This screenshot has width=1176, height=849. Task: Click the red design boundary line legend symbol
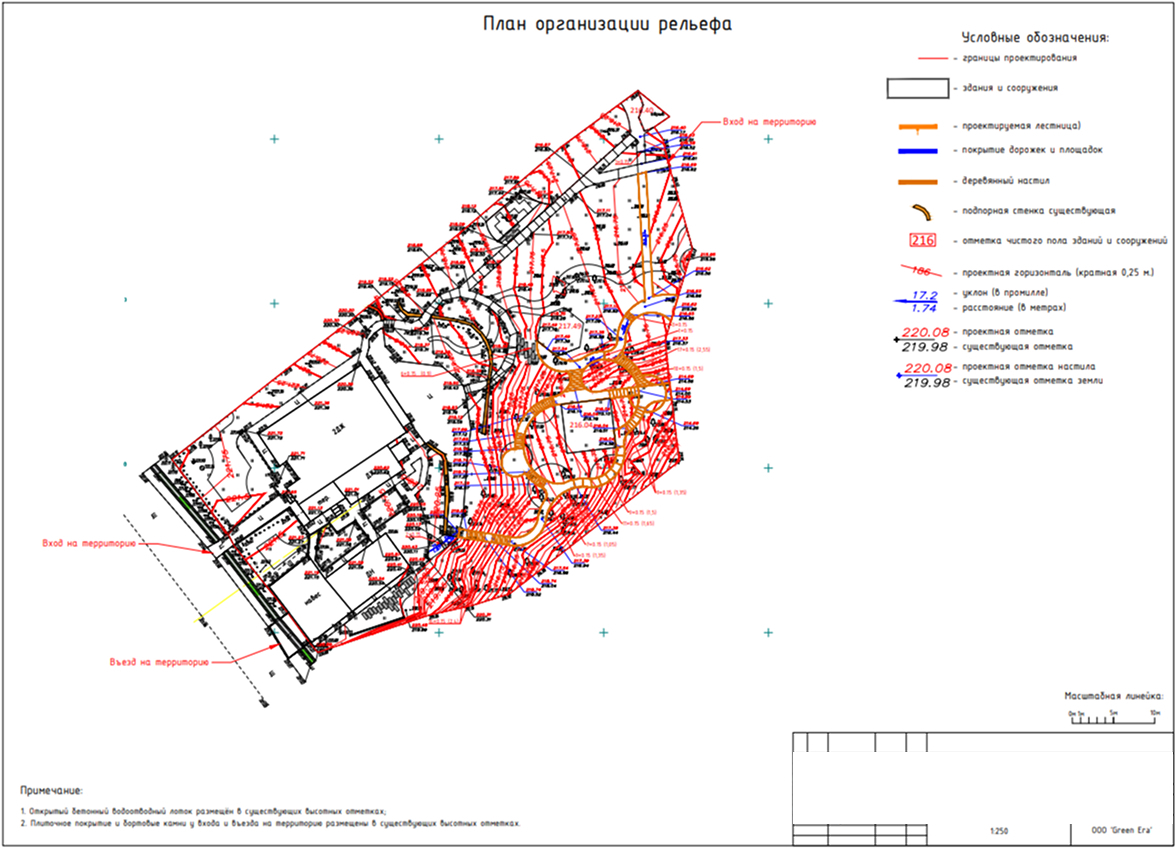934,58
